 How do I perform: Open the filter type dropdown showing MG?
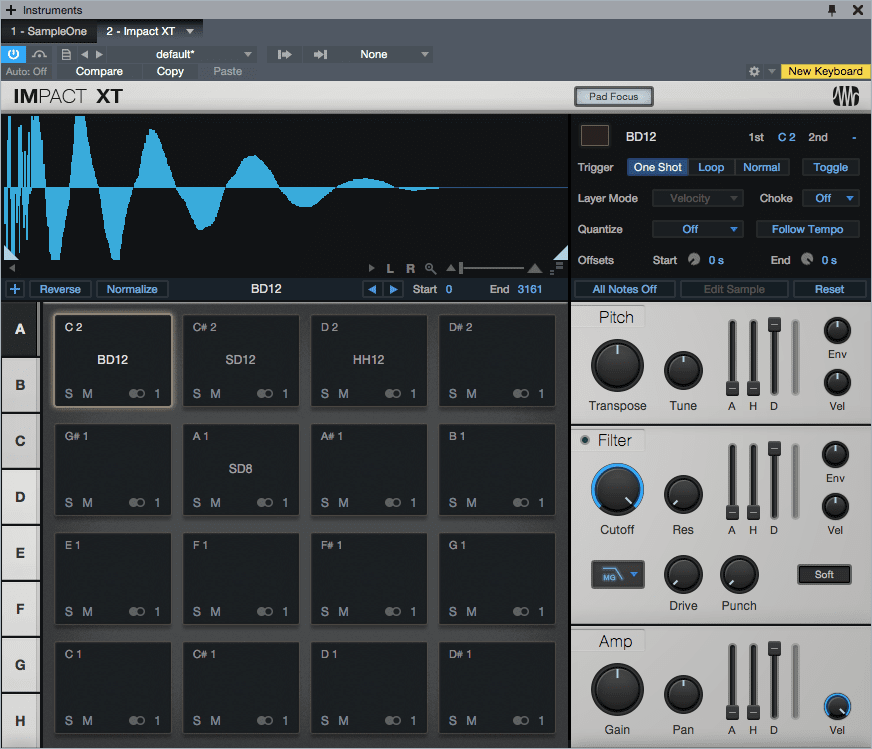pos(617,575)
